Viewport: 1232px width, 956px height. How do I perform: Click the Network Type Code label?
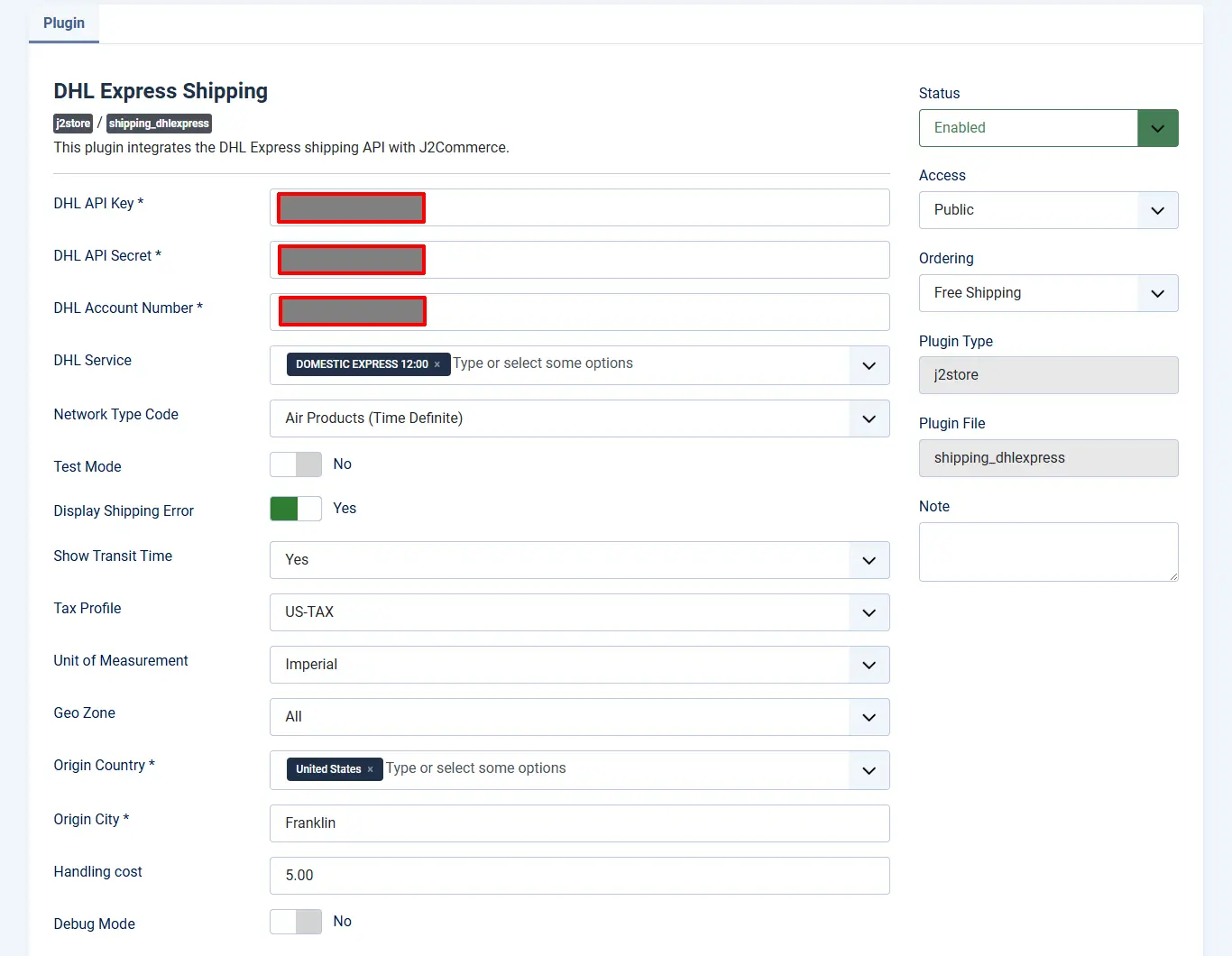pyautogui.click(x=115, y=415)
